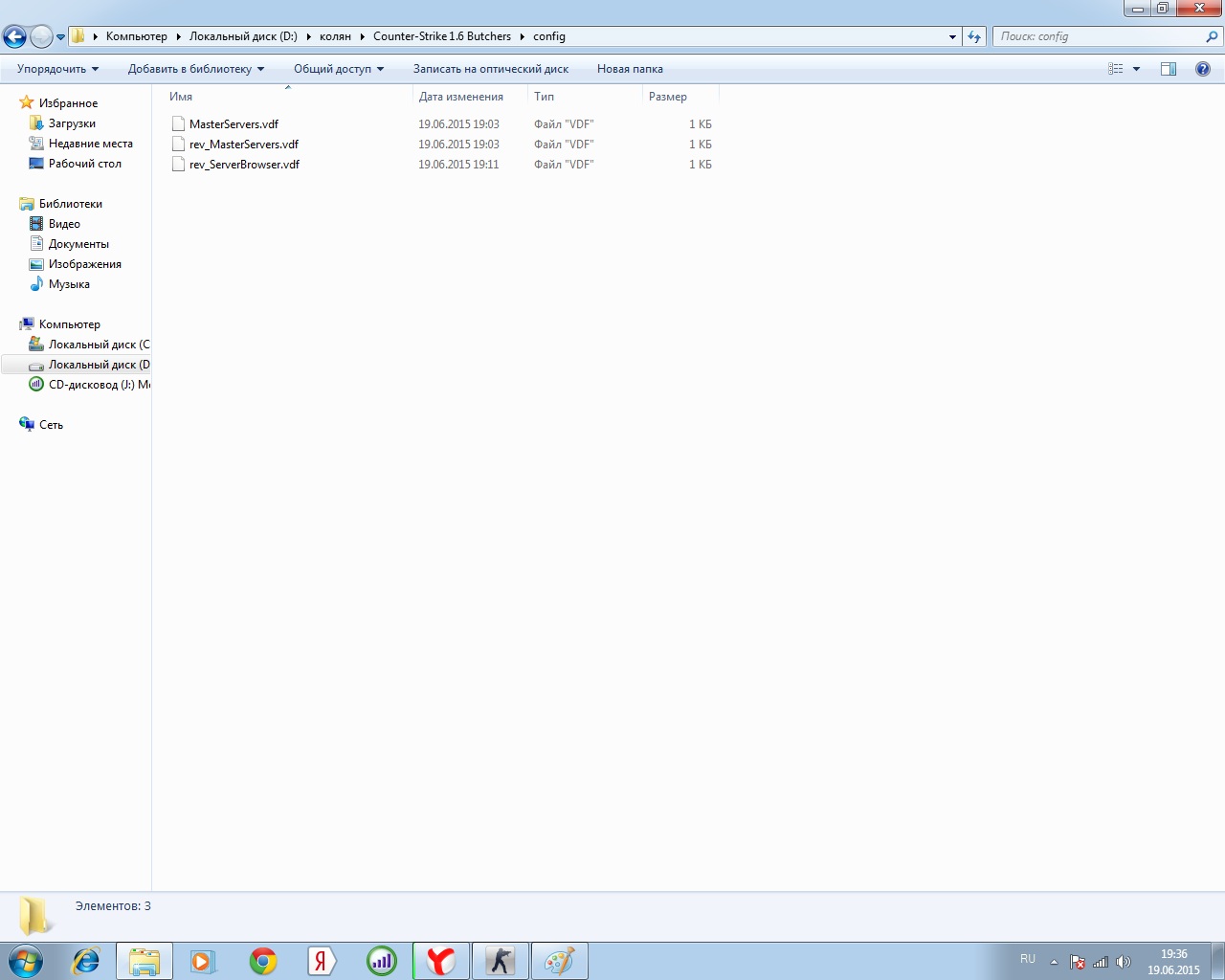Open Локальный диск (D in sidebar
Screen dimensions: 1225x980
(x=99, y=365)
